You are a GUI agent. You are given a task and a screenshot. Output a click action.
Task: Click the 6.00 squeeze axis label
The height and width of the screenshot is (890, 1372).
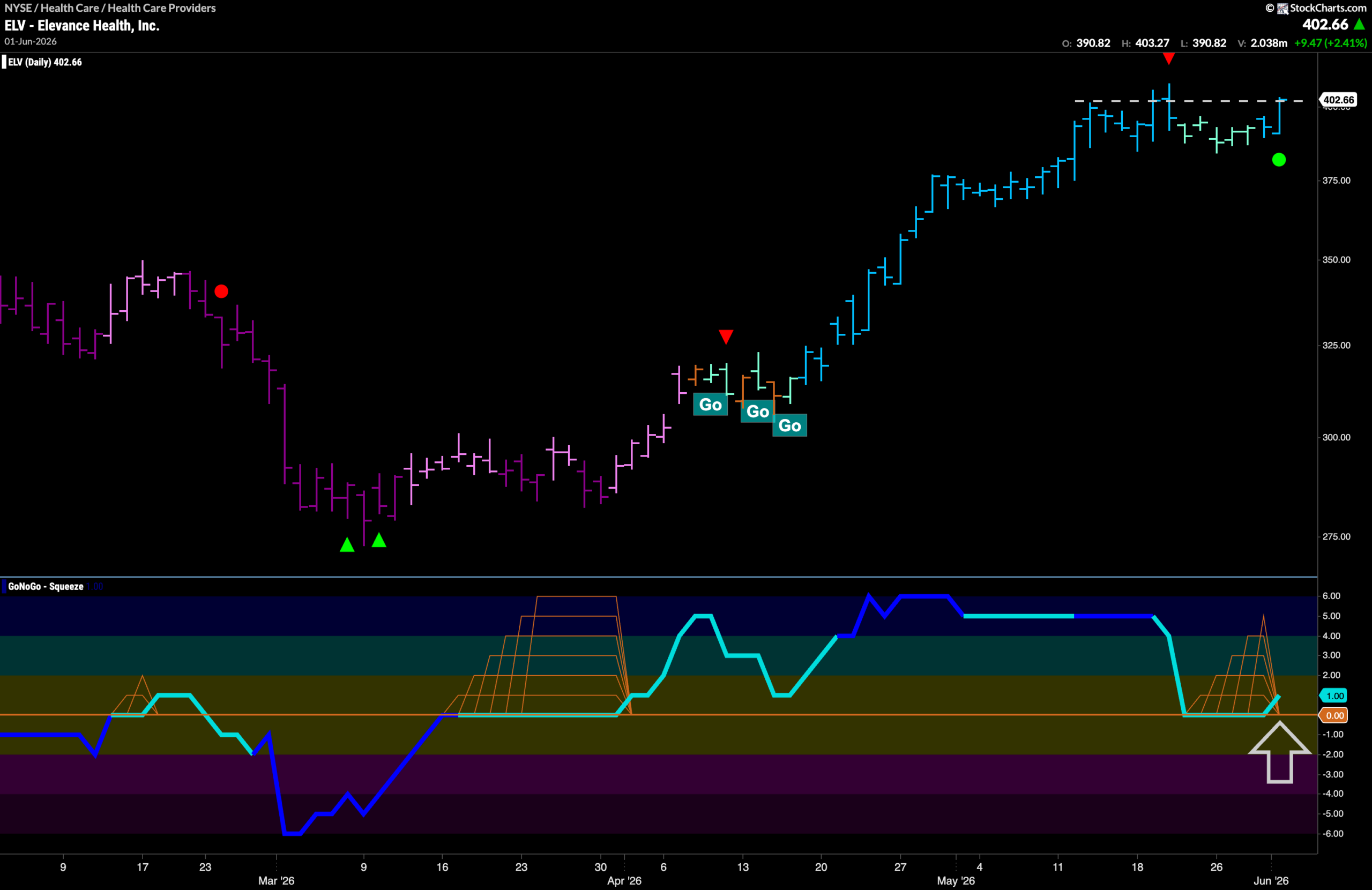[x=1331, y=596]
